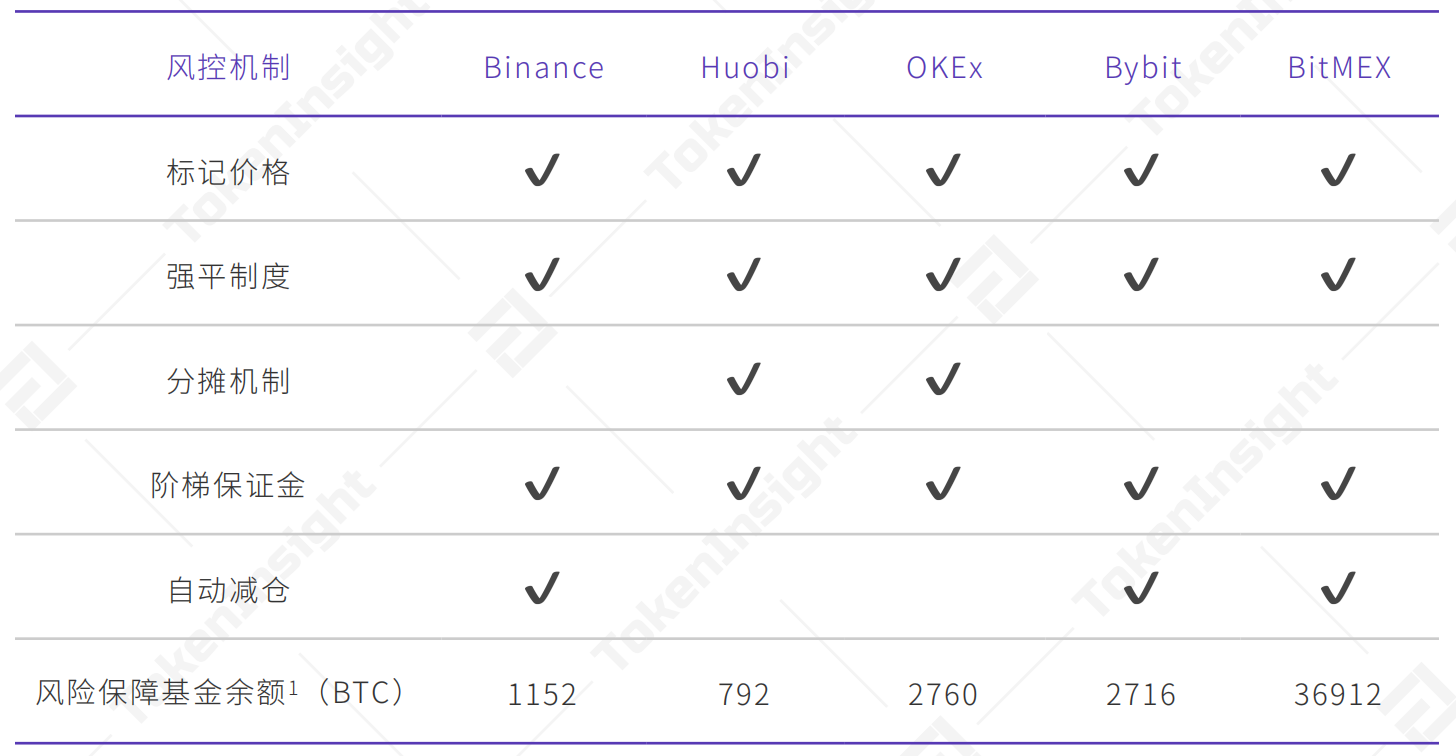Select the Huobi column header
This screenshot has height=756, width=1456.
(745, 68)
